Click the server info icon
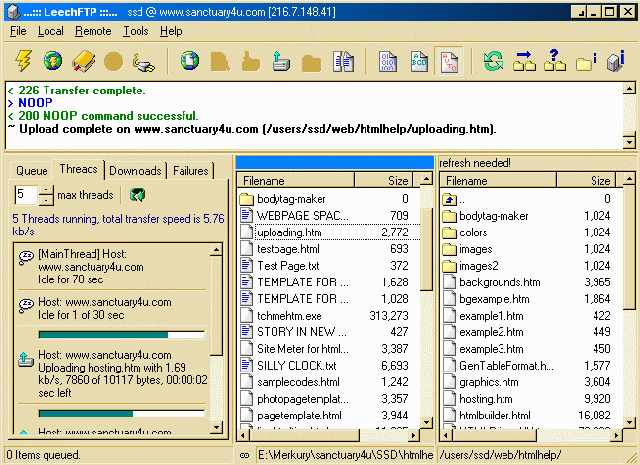The width and height of the screenshot is (640, 465). click(x=616, y=61)
